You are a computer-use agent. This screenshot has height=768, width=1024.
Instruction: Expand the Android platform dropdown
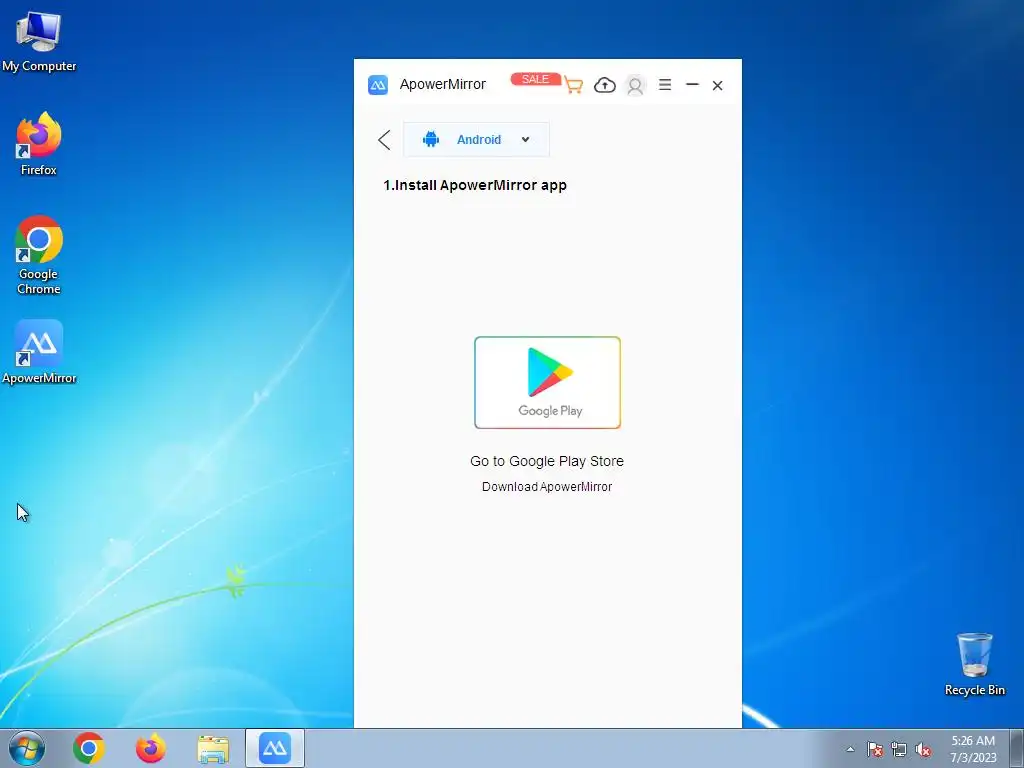[476, 140]
